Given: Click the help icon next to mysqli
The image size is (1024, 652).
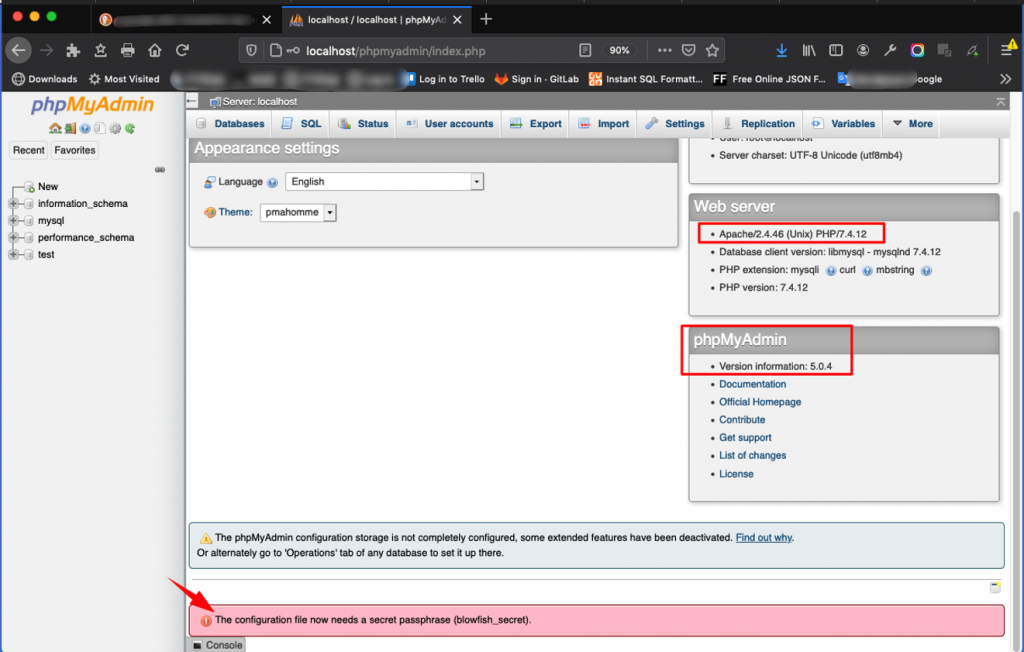Looking at the screenshot, I should tap(831, 270).
